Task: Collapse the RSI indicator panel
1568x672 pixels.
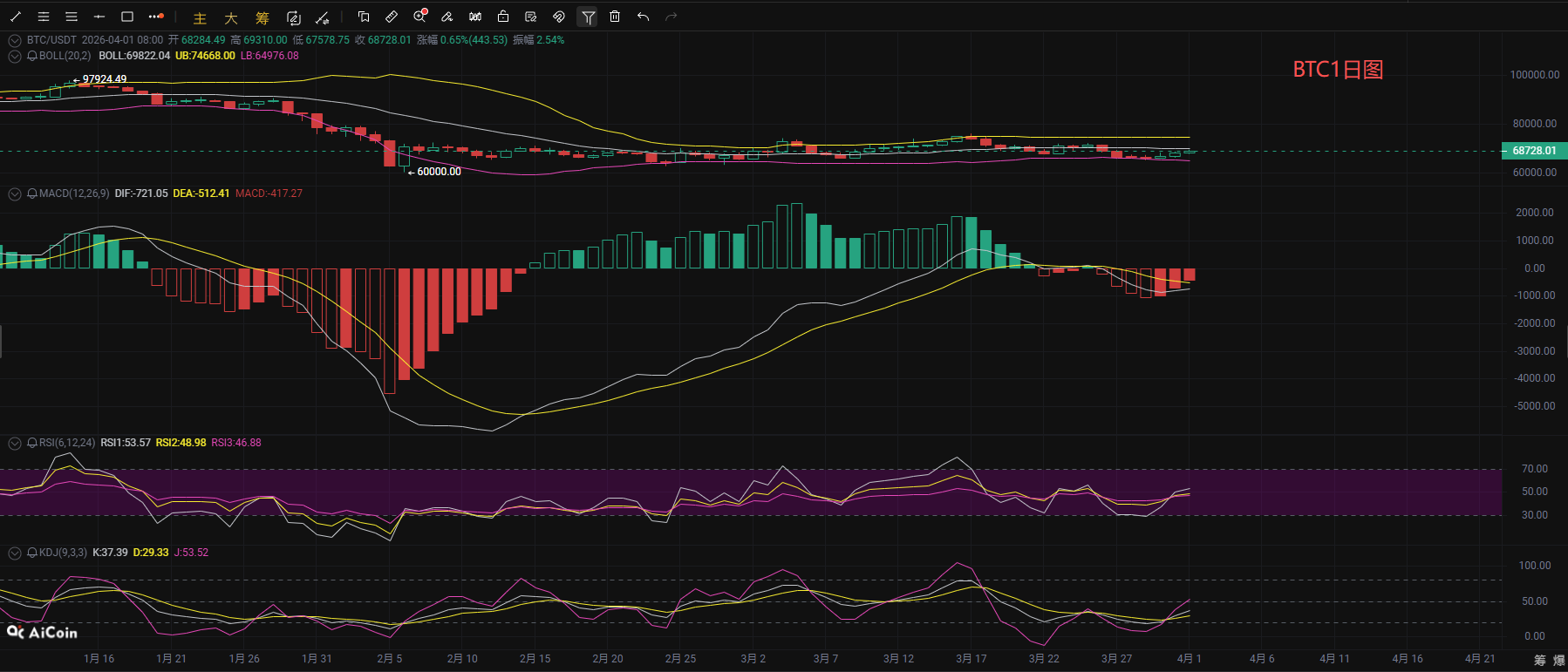Action: pyautogui.click(x=15, y=443)
